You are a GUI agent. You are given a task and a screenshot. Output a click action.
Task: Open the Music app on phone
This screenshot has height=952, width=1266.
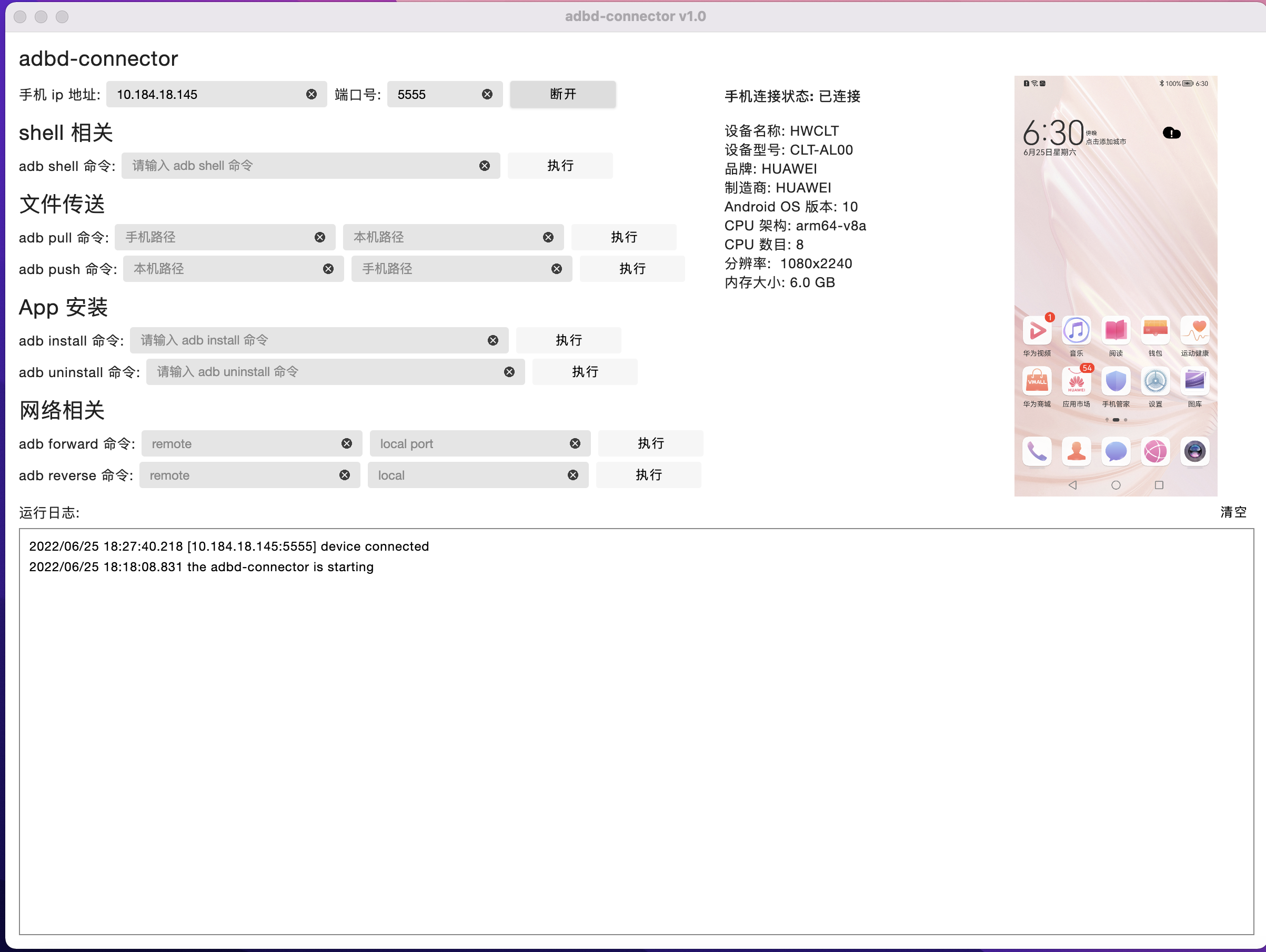click(x=1076, y=331)
